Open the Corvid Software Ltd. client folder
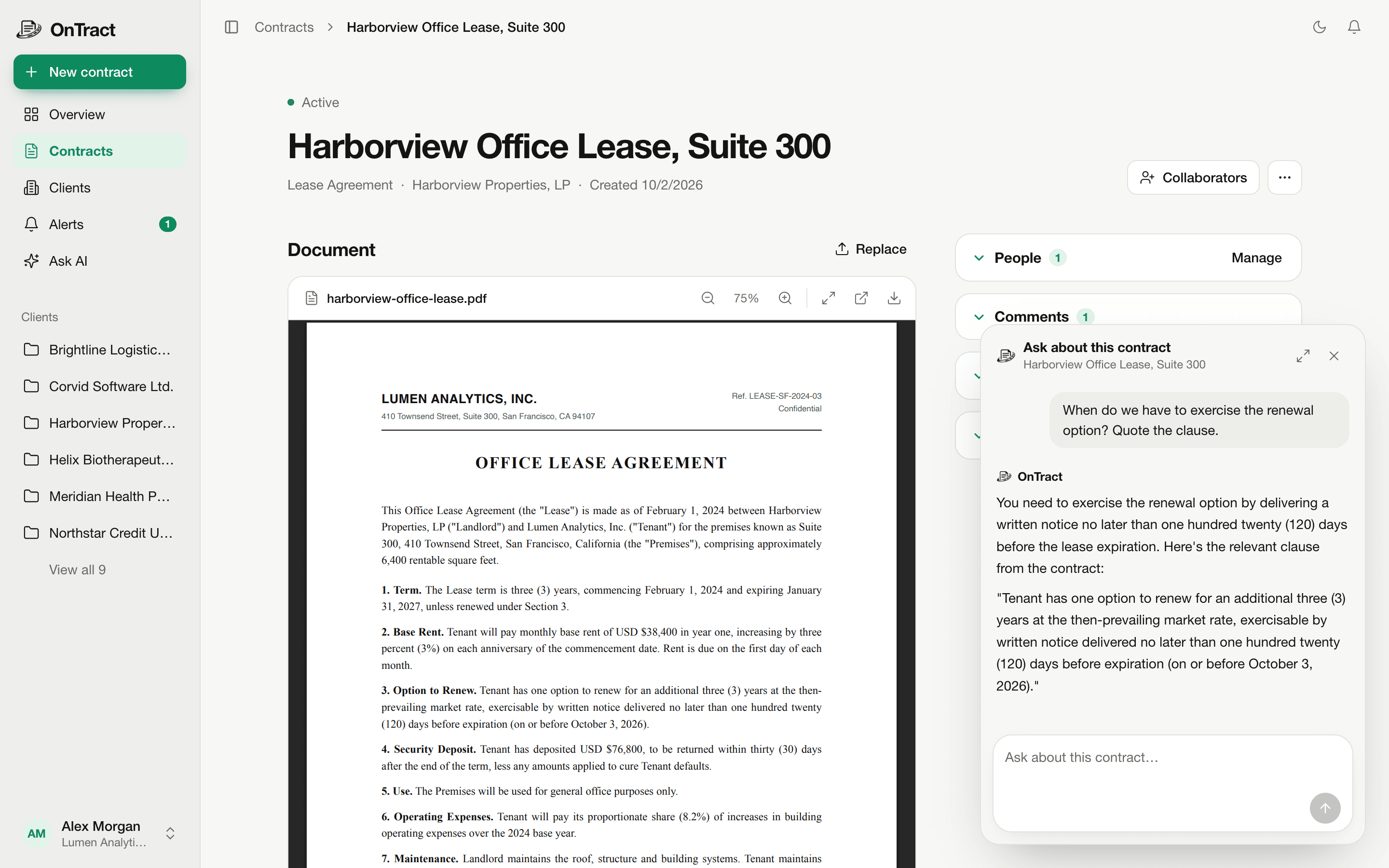 (x=100, y=386)
